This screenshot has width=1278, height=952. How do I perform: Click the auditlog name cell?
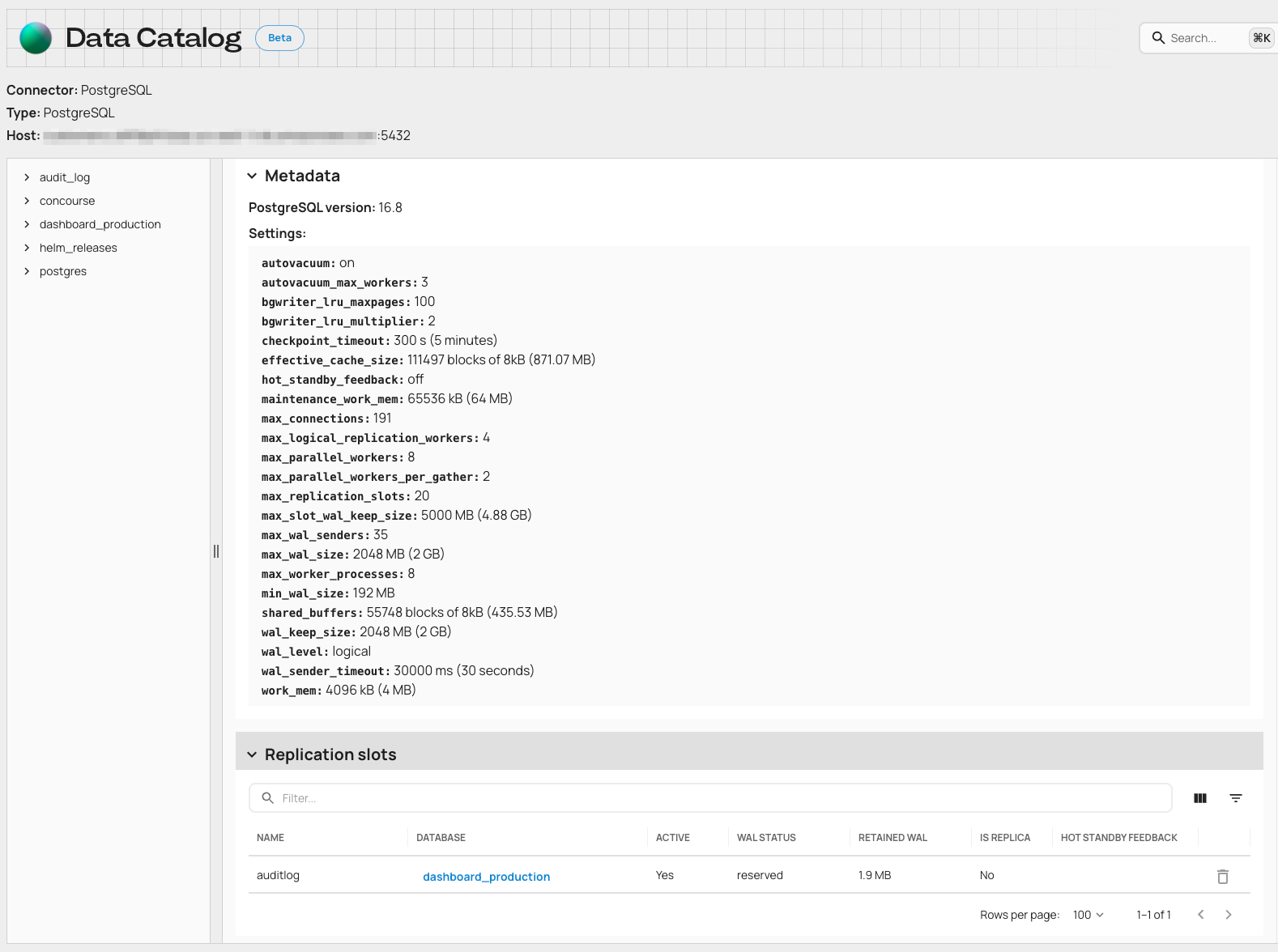pyautogui.click(x=278, y=875)
